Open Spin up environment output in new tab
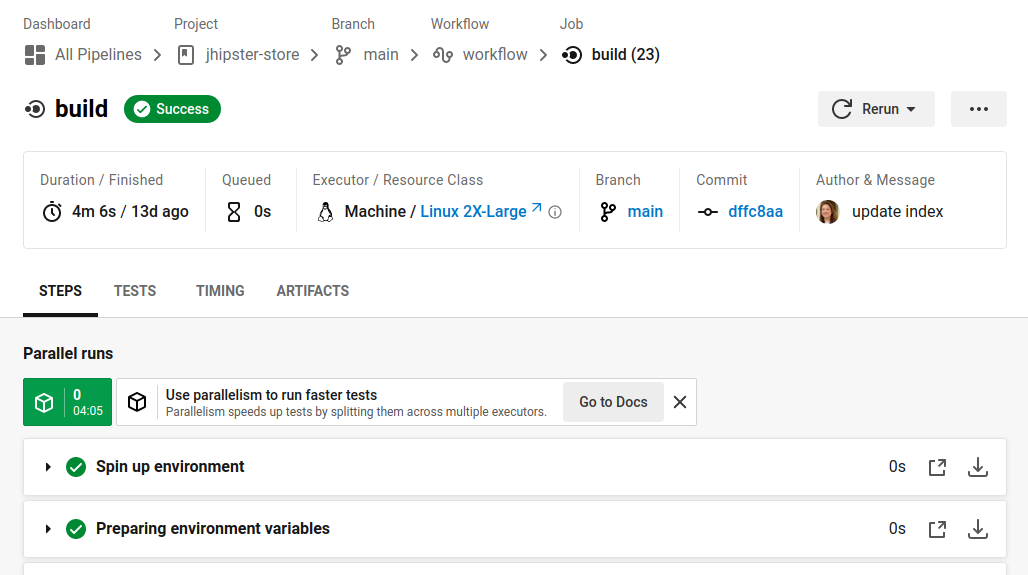 (937, 467)
